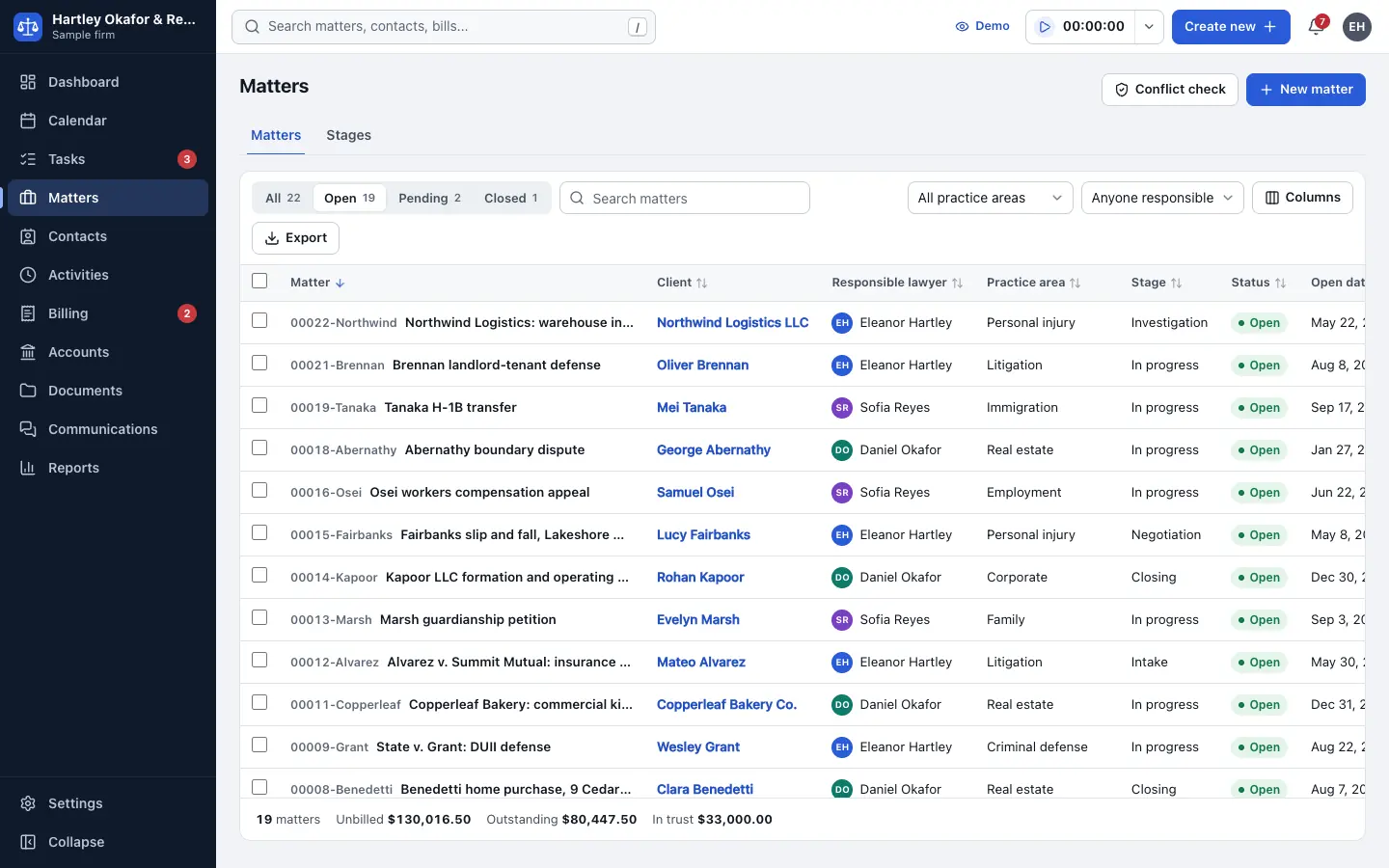Image resolution: width=1389 pixels, height=868 pixels.
Task: Open the EH user avatar menu
Action: tap(1357, 27)
